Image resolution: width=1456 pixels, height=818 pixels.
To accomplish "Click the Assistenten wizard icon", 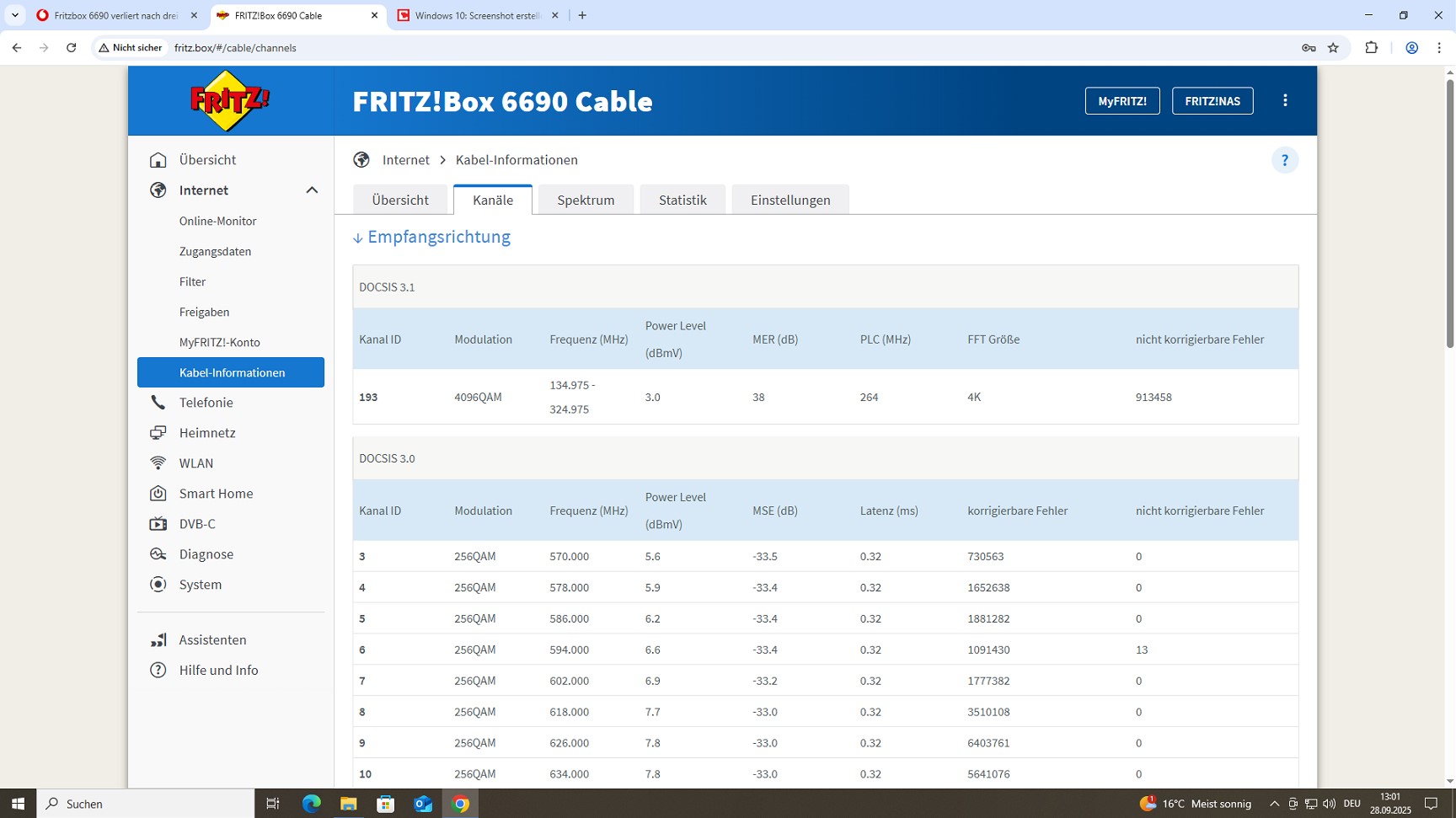I will pyautogui.click(x=158, y=640).
